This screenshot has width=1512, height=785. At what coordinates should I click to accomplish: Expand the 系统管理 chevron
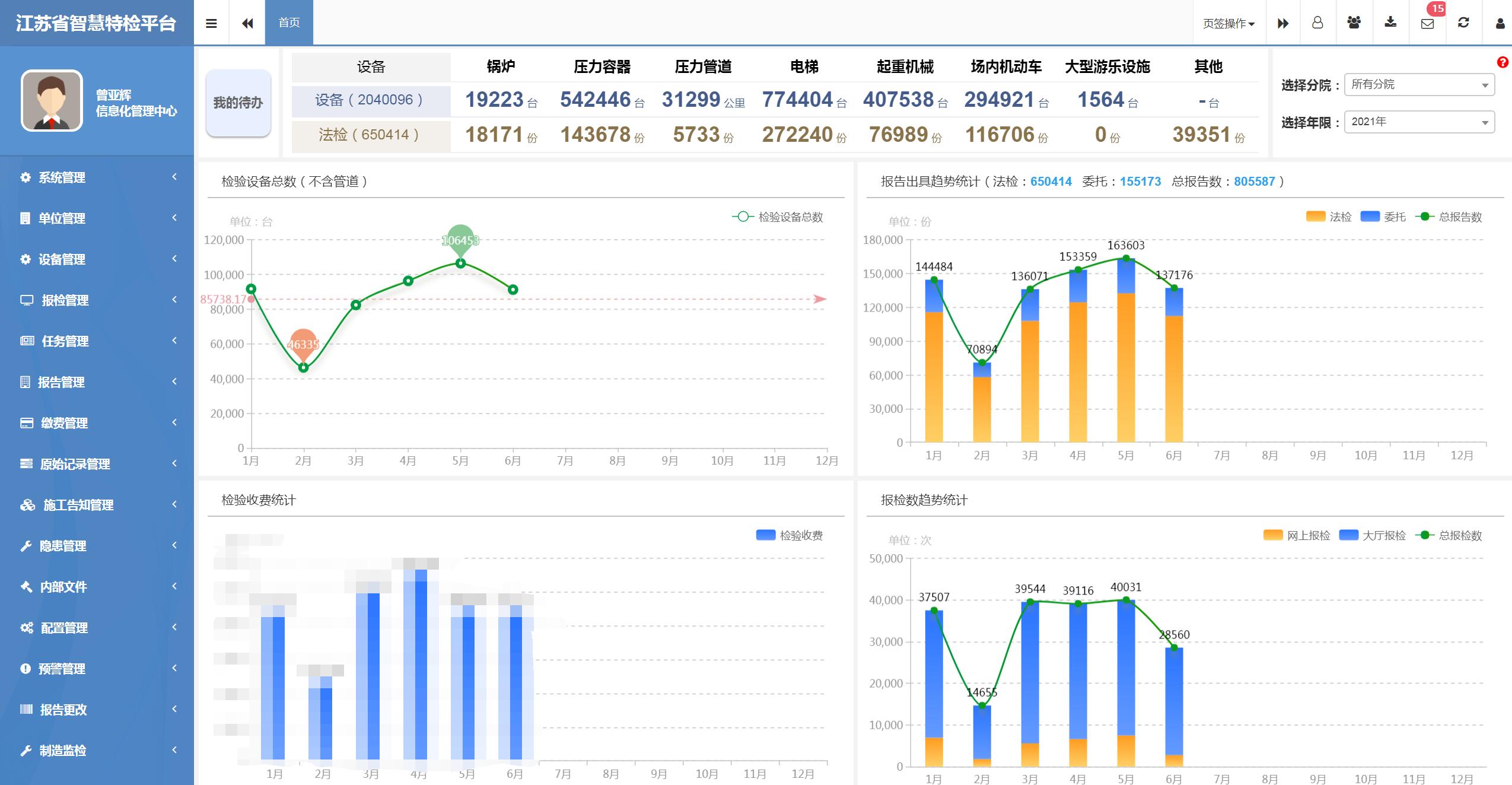click(174, 177)
